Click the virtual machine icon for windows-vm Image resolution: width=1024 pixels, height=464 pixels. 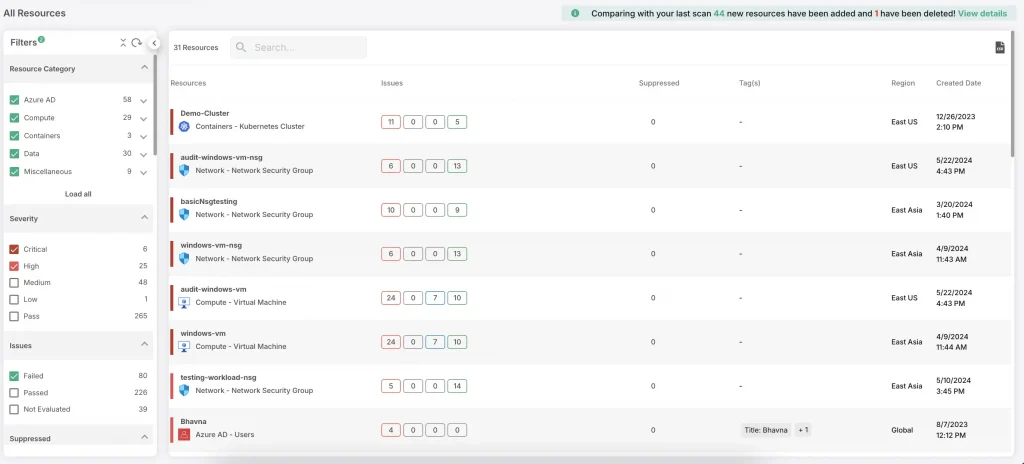(x=184, y=347)
